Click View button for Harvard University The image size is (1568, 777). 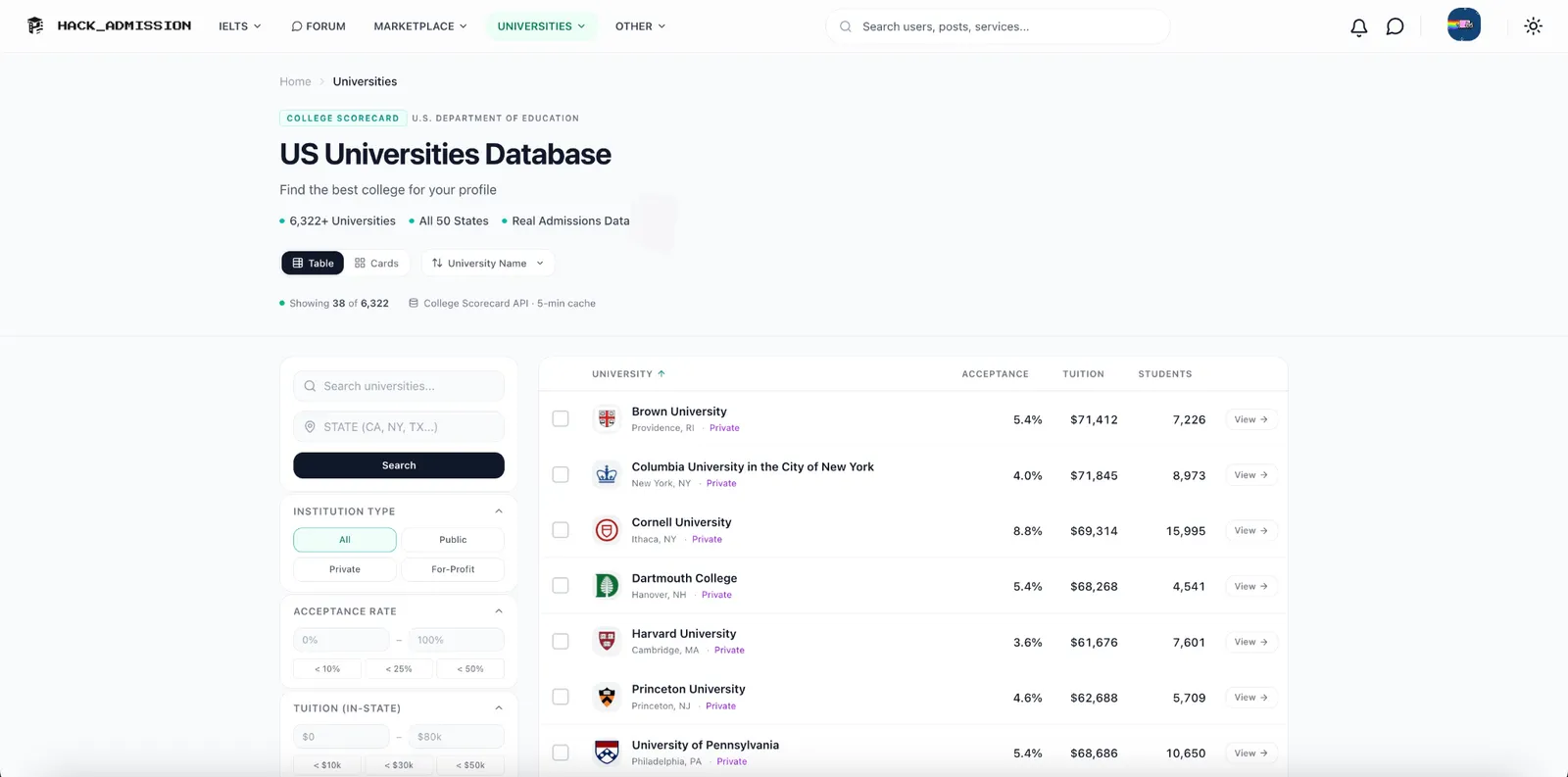coord(1251,642)
